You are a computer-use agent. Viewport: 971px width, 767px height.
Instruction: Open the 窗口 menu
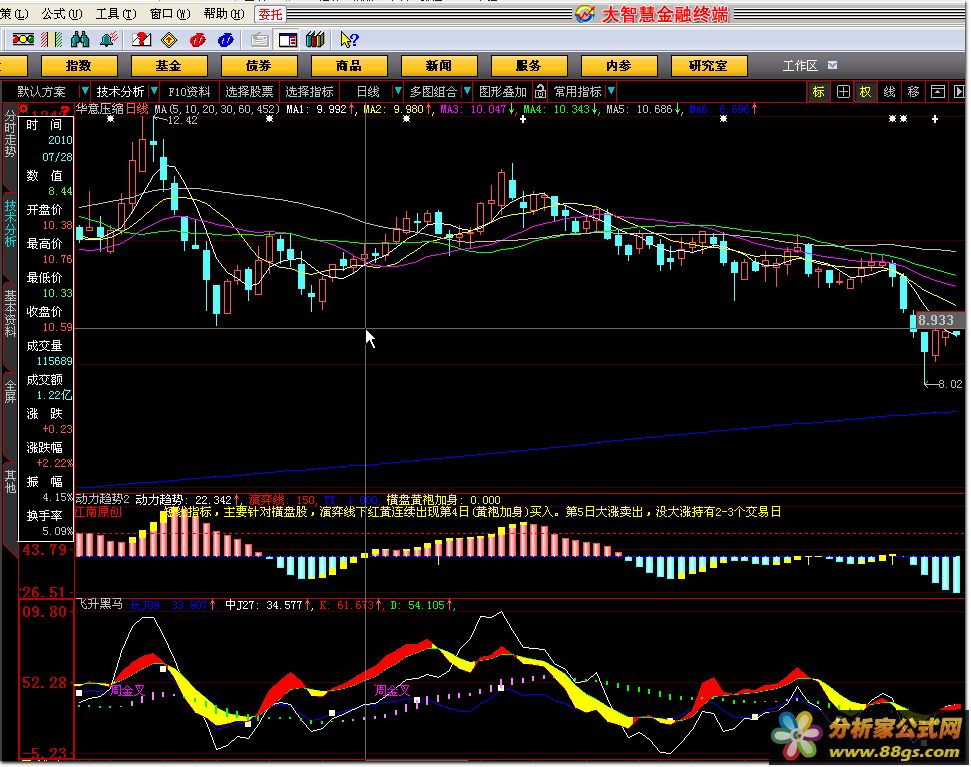[170, 14]
